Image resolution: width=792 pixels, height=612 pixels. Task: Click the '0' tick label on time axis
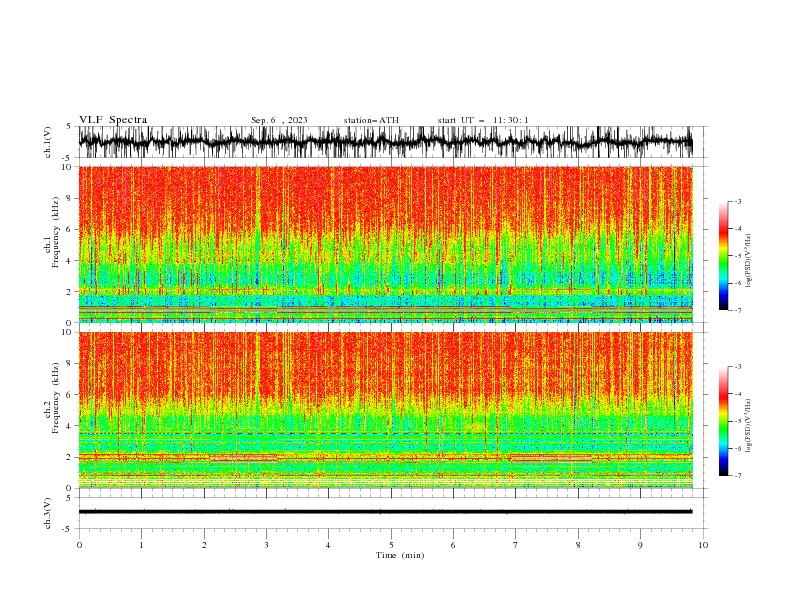[x=79, y=545]
